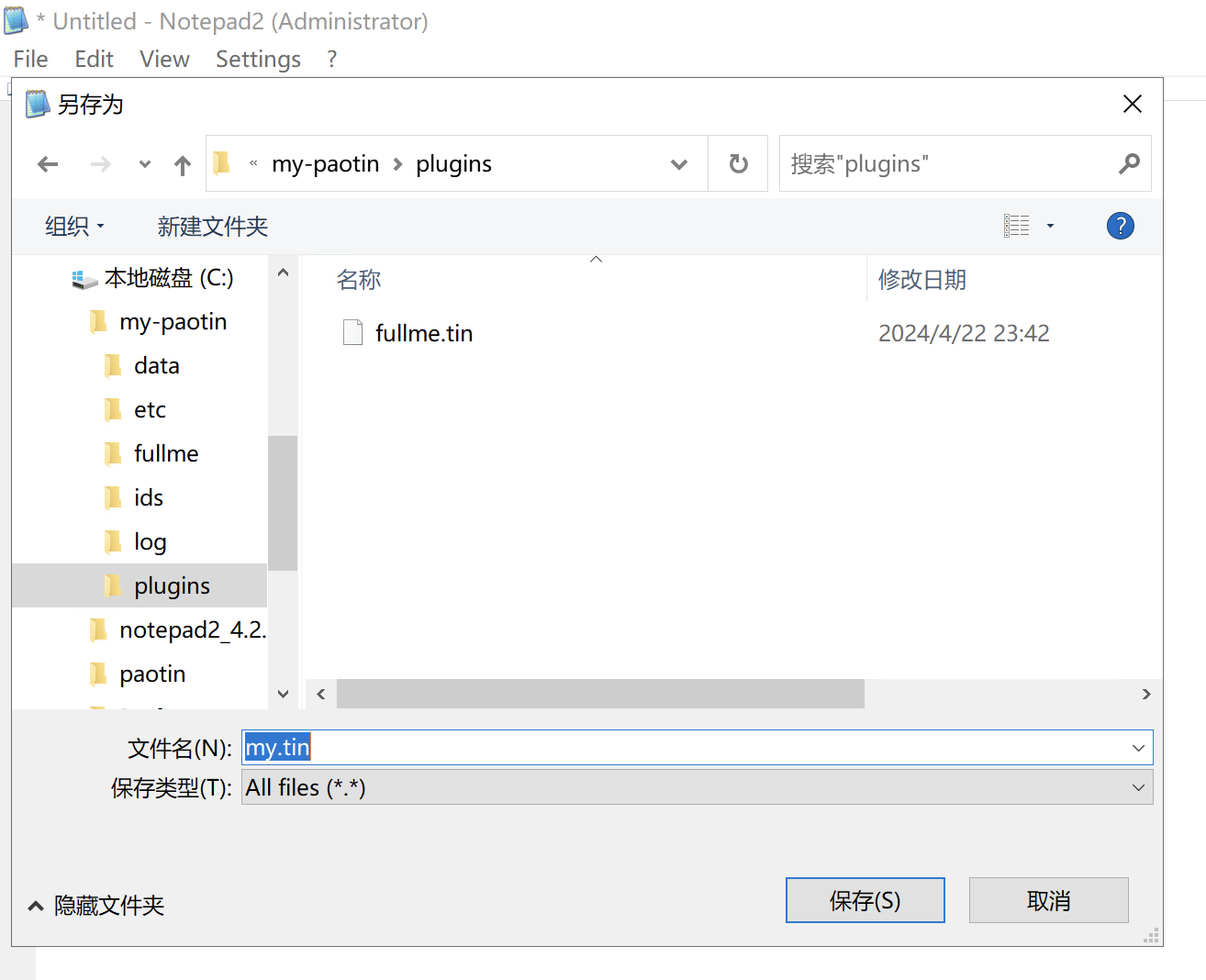1206x980 pixels.
Task: Click the back navigation arrow
Action: click(x=48, y=164)
